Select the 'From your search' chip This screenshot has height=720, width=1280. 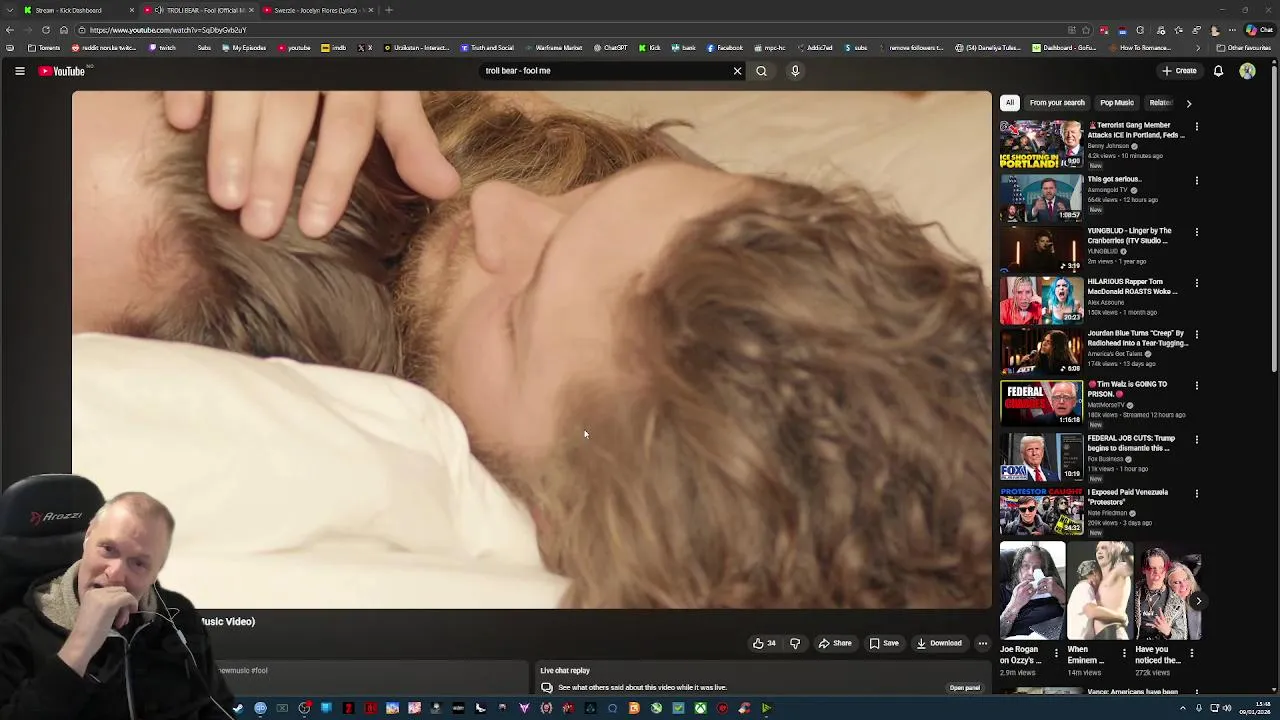click(1057, 103)
